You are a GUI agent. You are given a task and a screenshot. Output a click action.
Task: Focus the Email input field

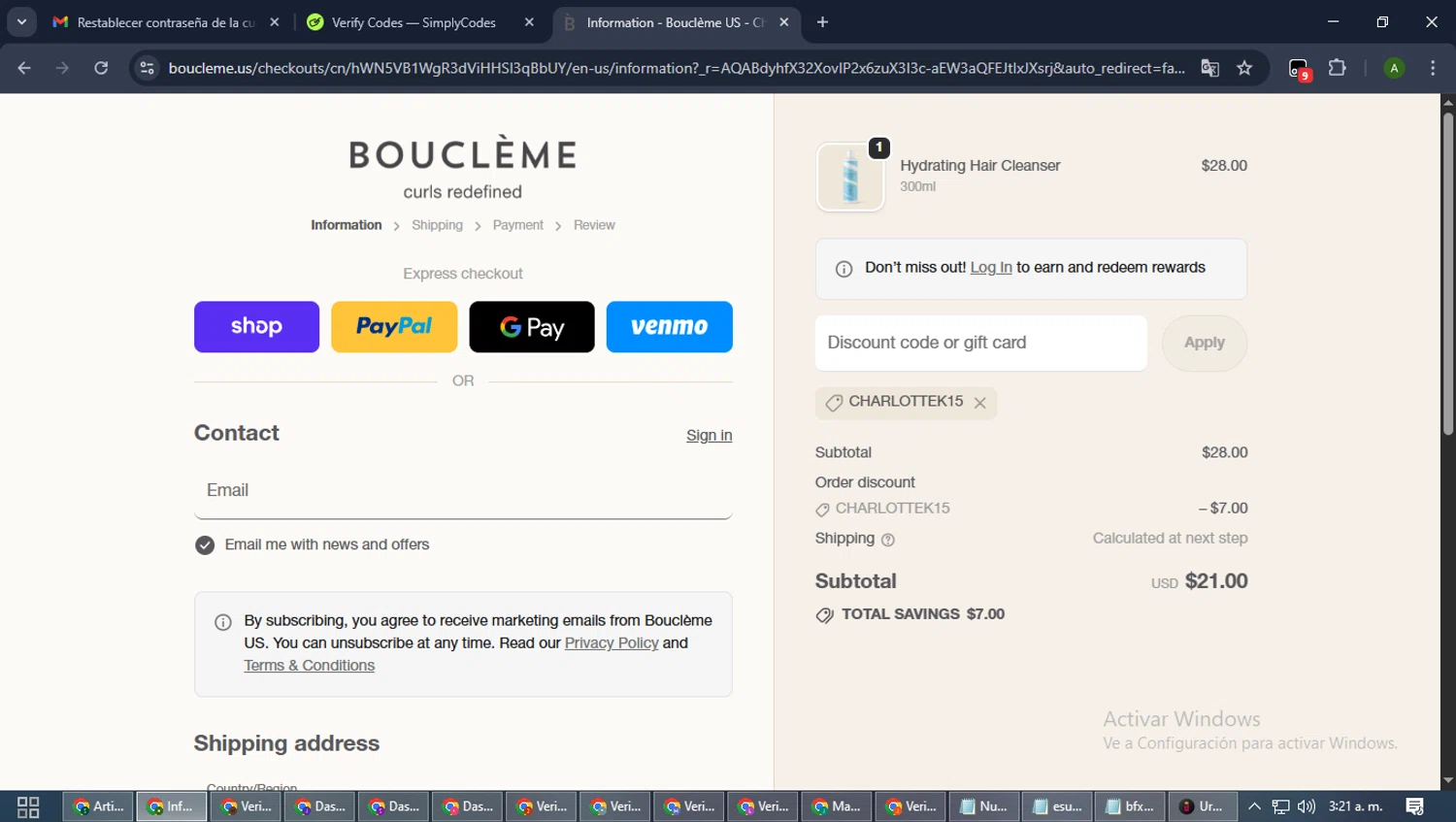pos(463,490)
